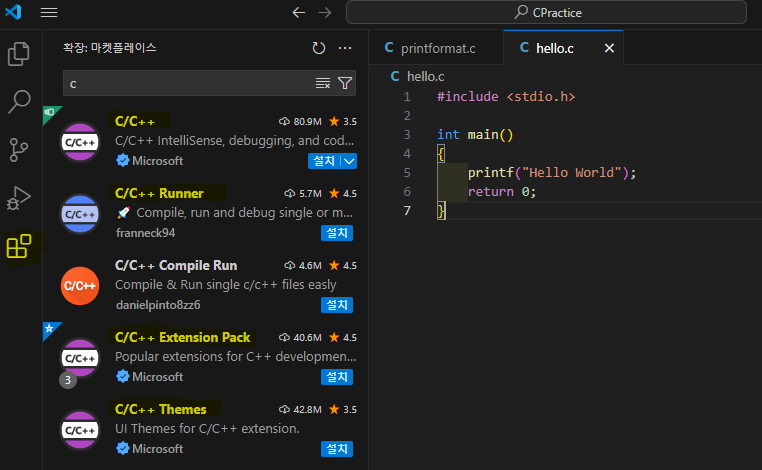762x470 pixels.
Task: Go back with the left arrow
Action: coord(298,12)
